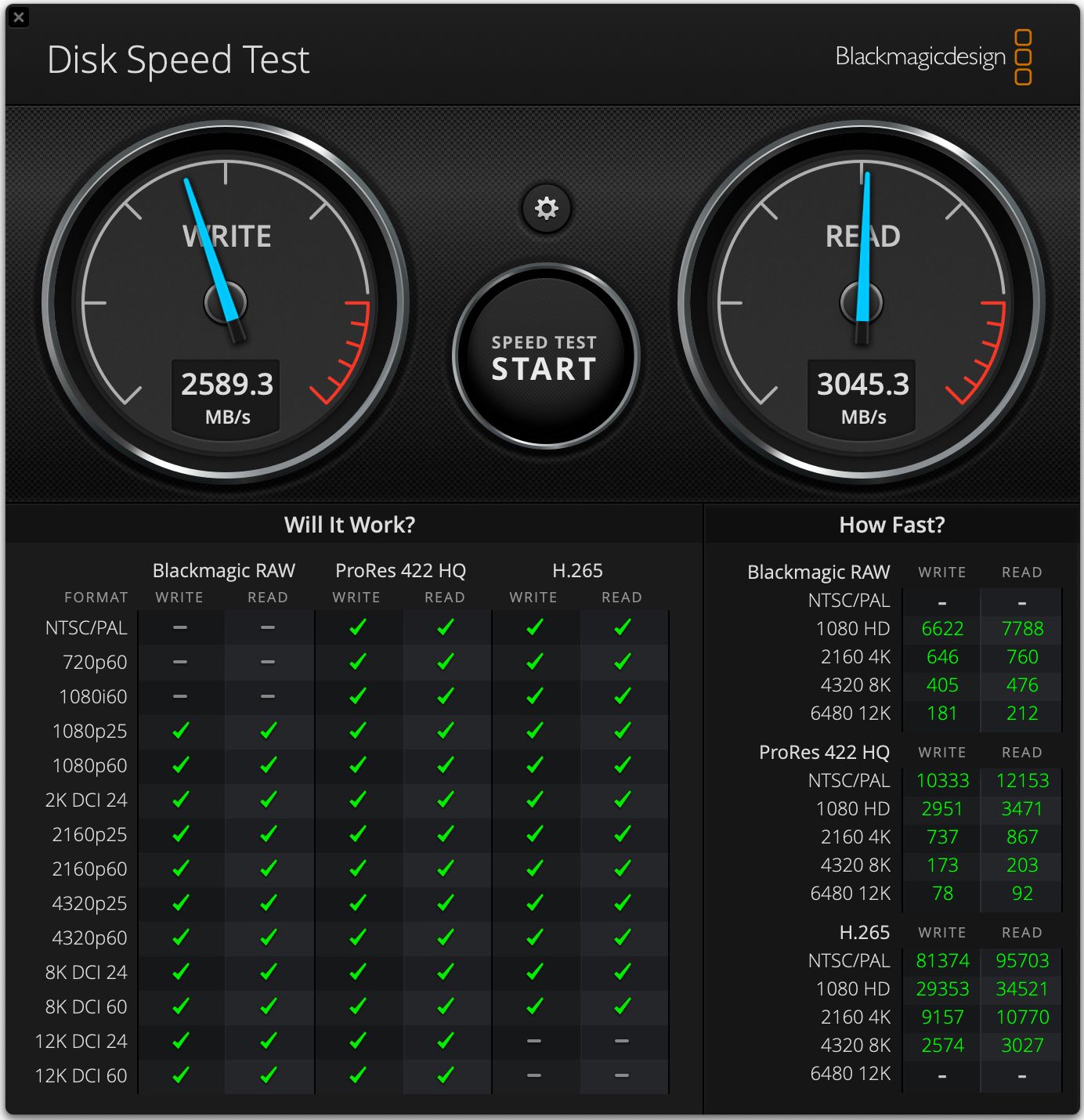The image size is (1084, 1120).
Task: Click Blackmagic RAW read checkmark for 8K DCI 24
Action: 268,972
